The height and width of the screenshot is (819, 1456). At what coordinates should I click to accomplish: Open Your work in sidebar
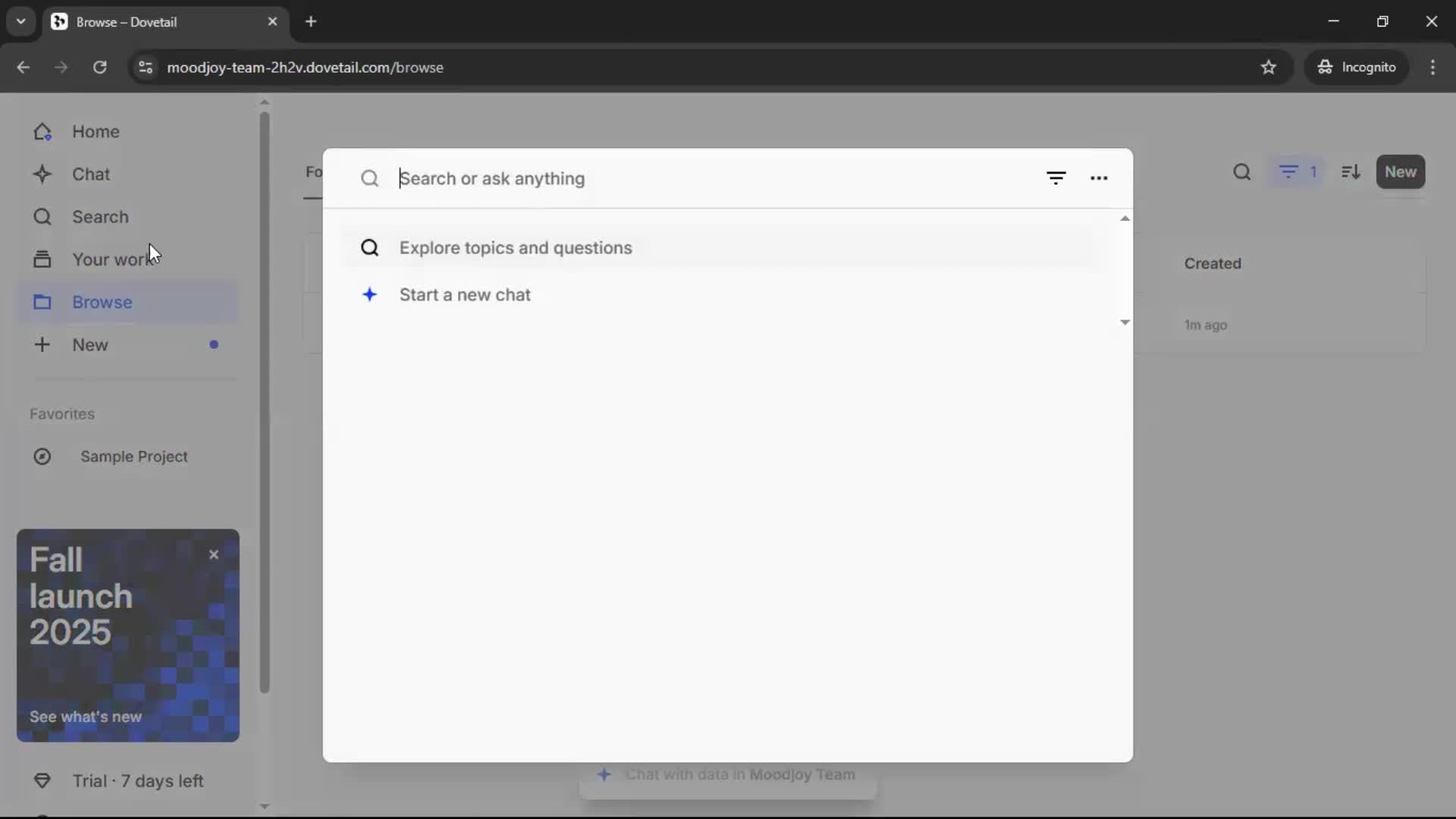point(110,259)
